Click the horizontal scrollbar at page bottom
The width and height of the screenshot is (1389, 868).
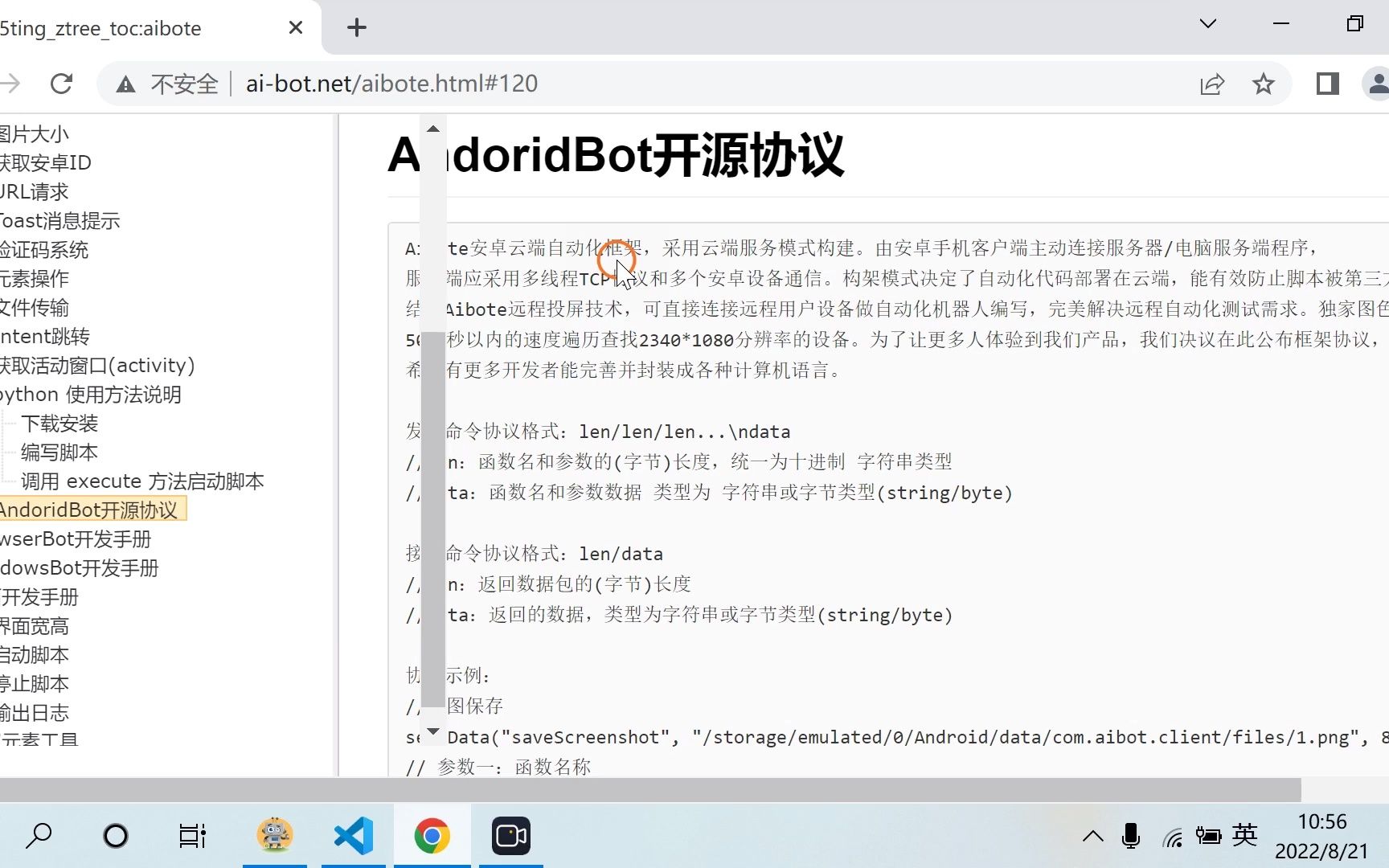click(x=650, y=789)
